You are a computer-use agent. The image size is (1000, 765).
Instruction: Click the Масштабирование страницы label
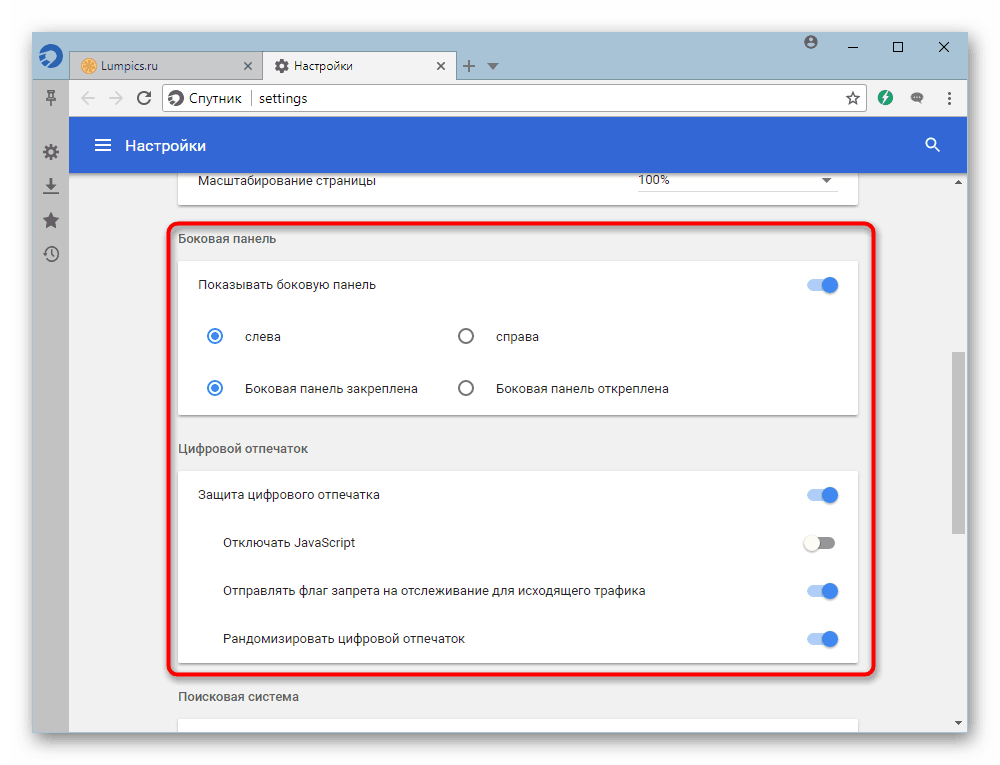pos(287,180)
